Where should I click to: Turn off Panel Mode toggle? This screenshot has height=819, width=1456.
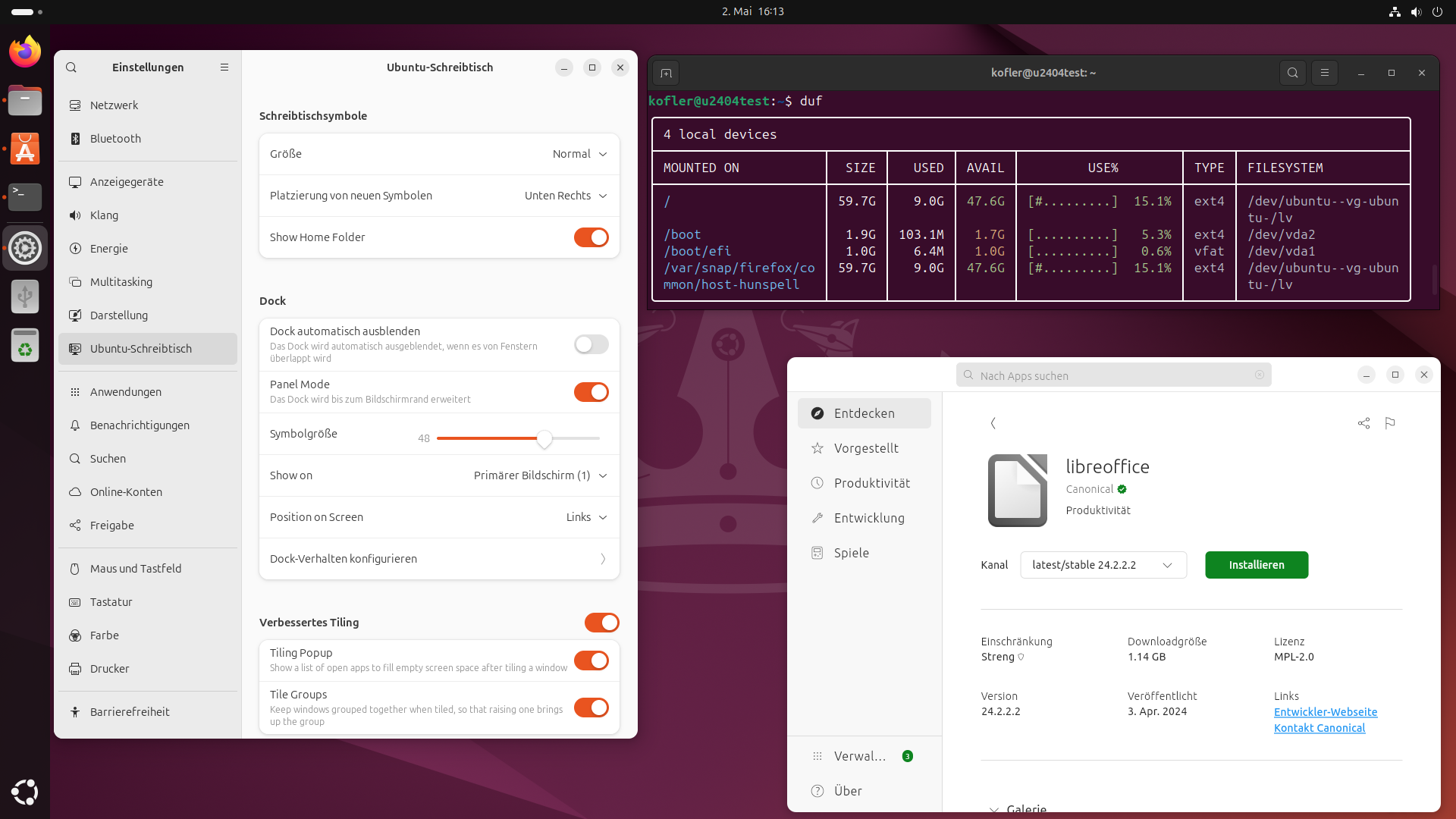tap(591, 392)
